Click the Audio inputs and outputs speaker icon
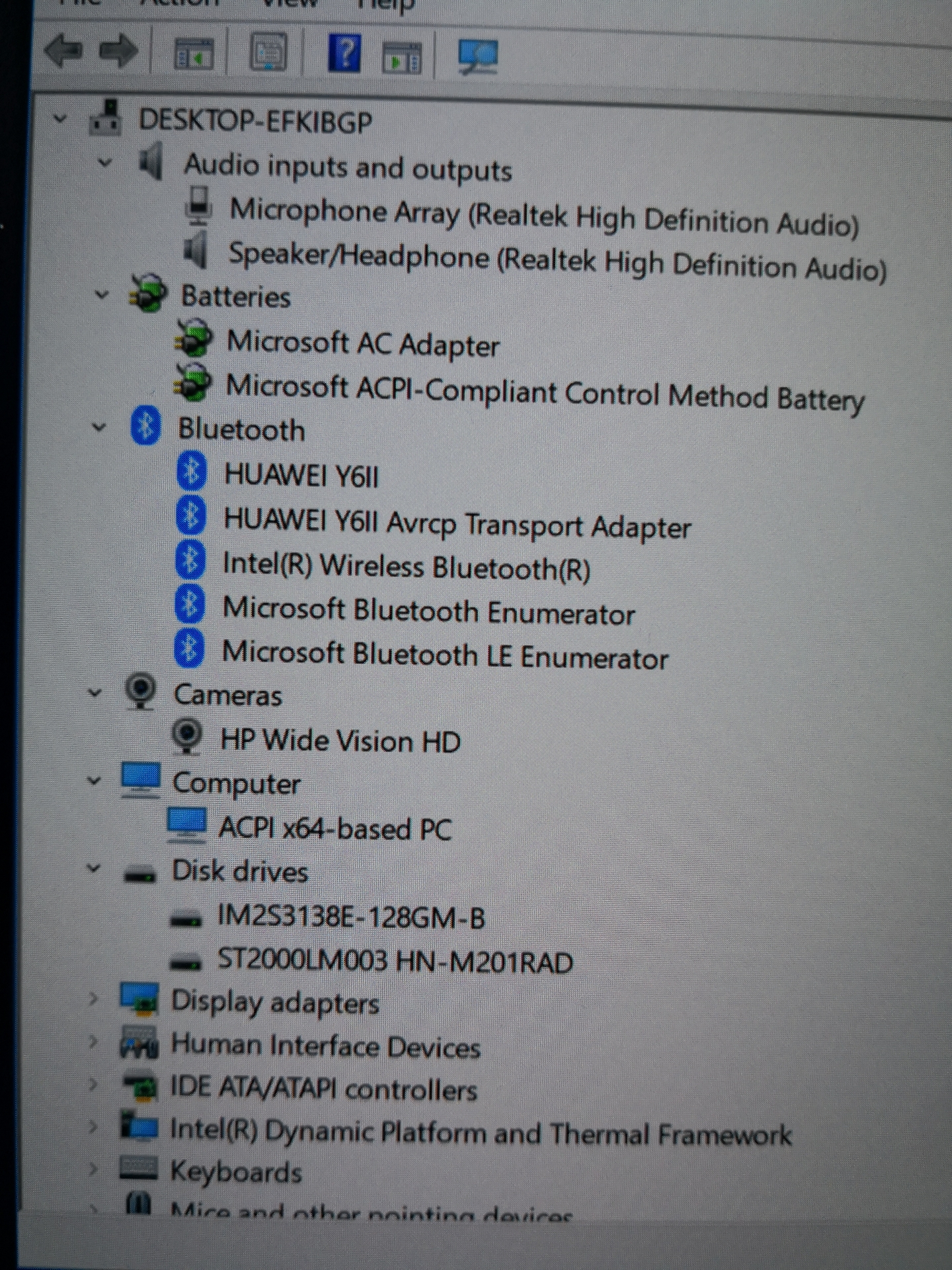 [x=151, y=161]
